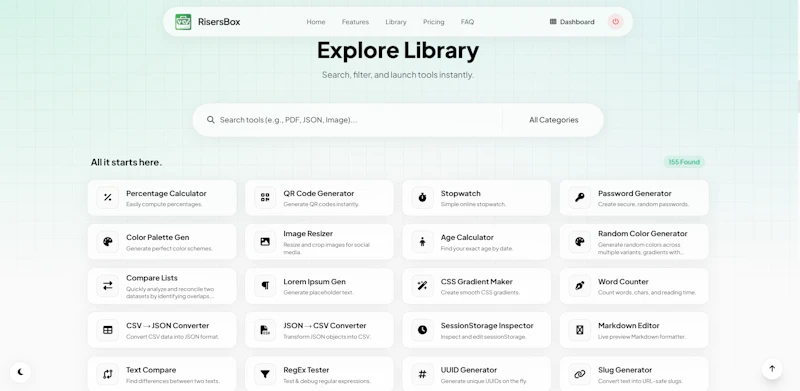The image size is (800, 391).
Task: Click the page vertical scrollbar
Action: [798, 97]
